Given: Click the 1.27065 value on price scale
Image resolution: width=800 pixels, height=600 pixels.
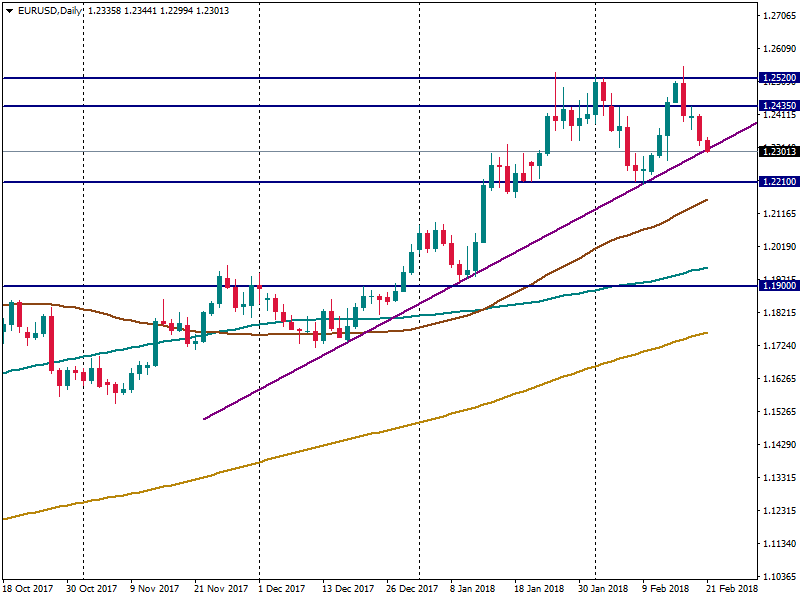Looking at the screenshot, I should [778, 16].
